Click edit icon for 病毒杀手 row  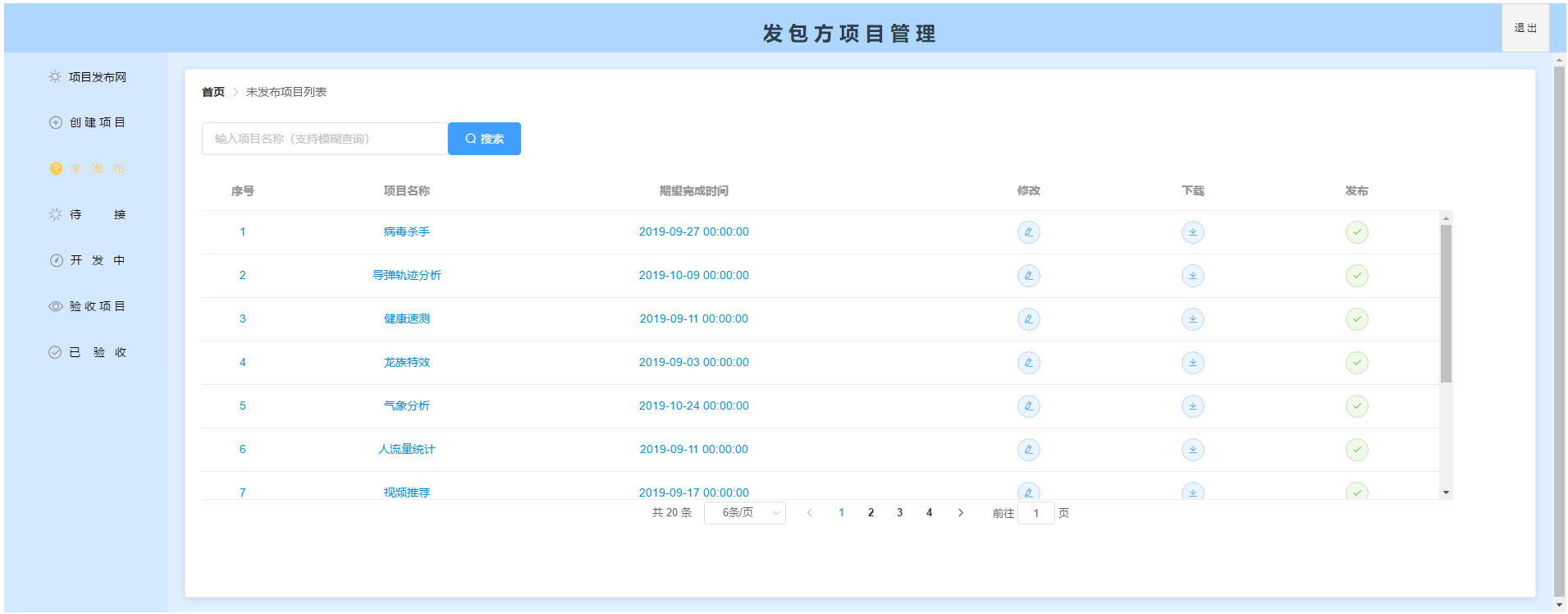(x=1028, y=232)
